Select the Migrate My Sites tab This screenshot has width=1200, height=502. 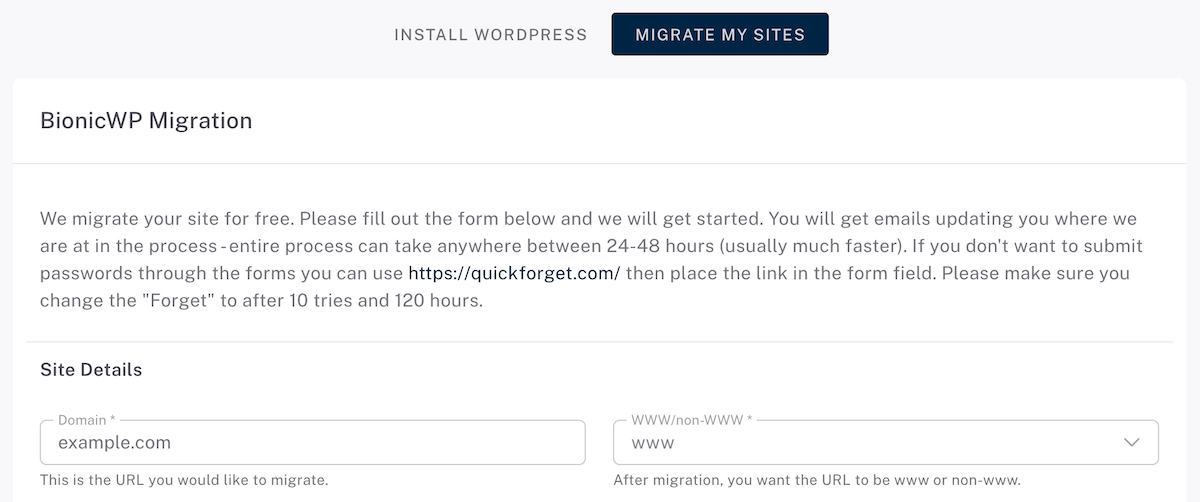tap(720, 35)
